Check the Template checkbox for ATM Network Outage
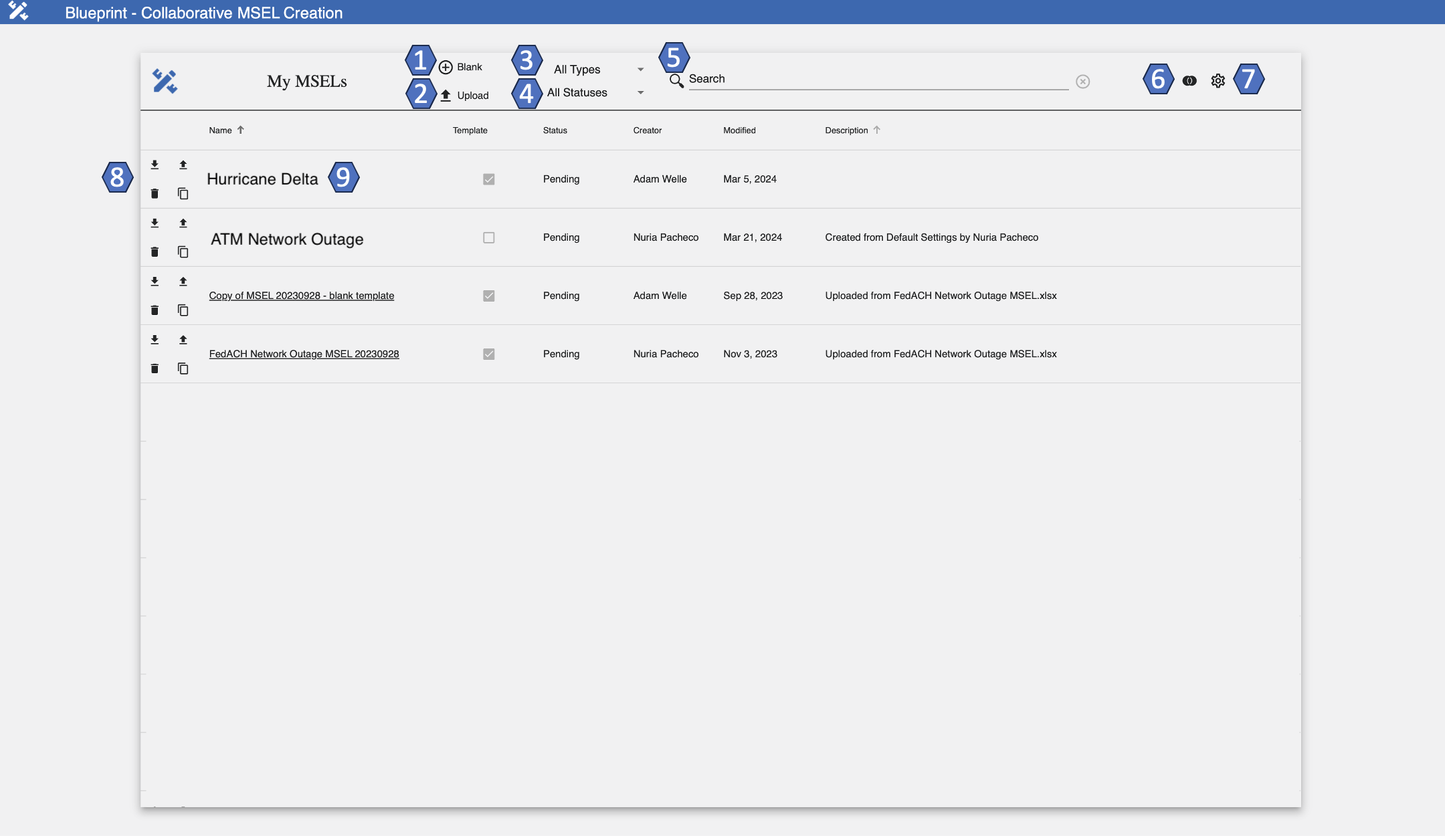 [488, 237]
